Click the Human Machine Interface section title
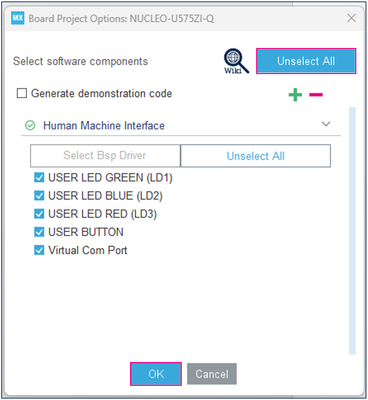 pos(104,126)
